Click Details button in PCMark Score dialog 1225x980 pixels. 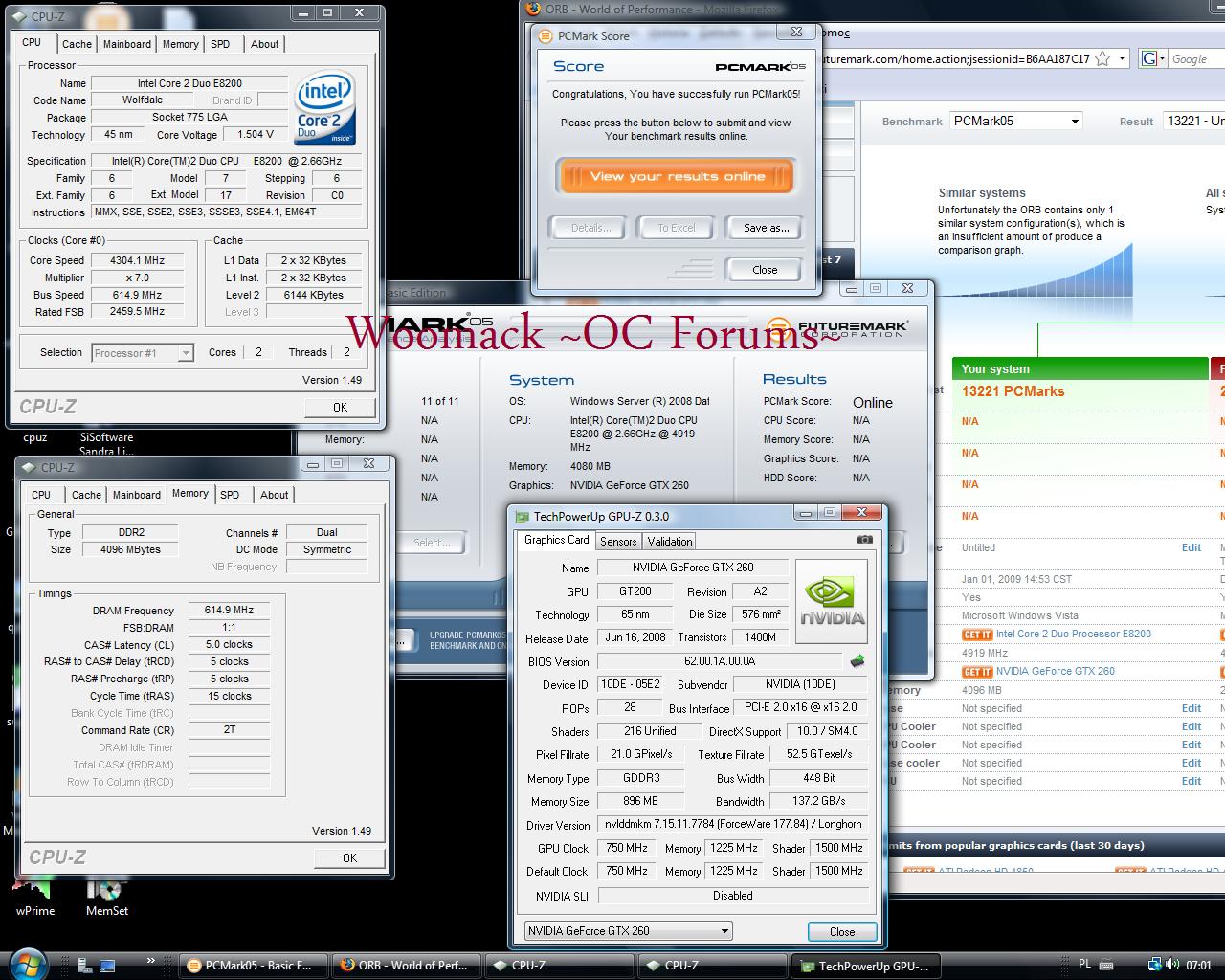point(590,228)
